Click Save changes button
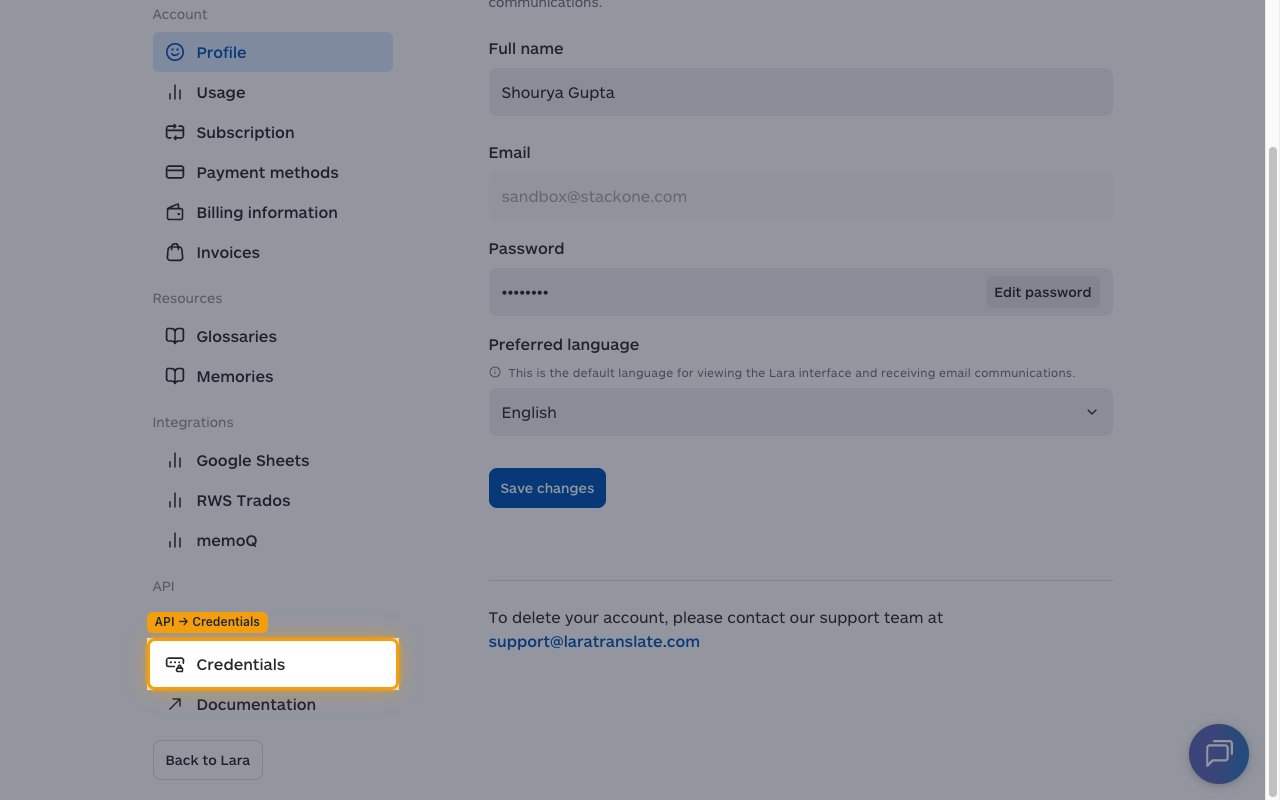 tap(547, 488)
